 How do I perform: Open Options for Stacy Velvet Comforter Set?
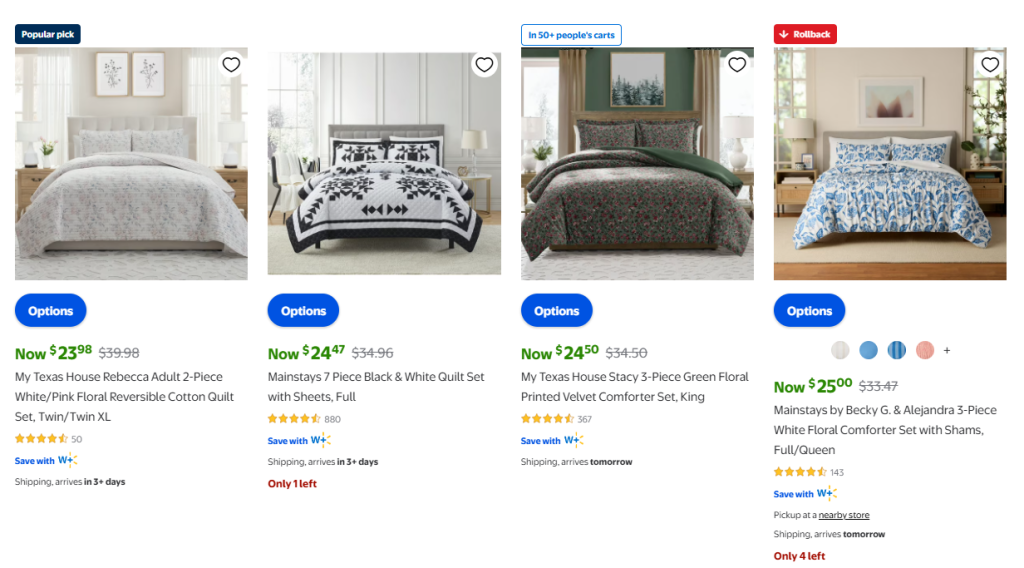(x=557, y=311)
